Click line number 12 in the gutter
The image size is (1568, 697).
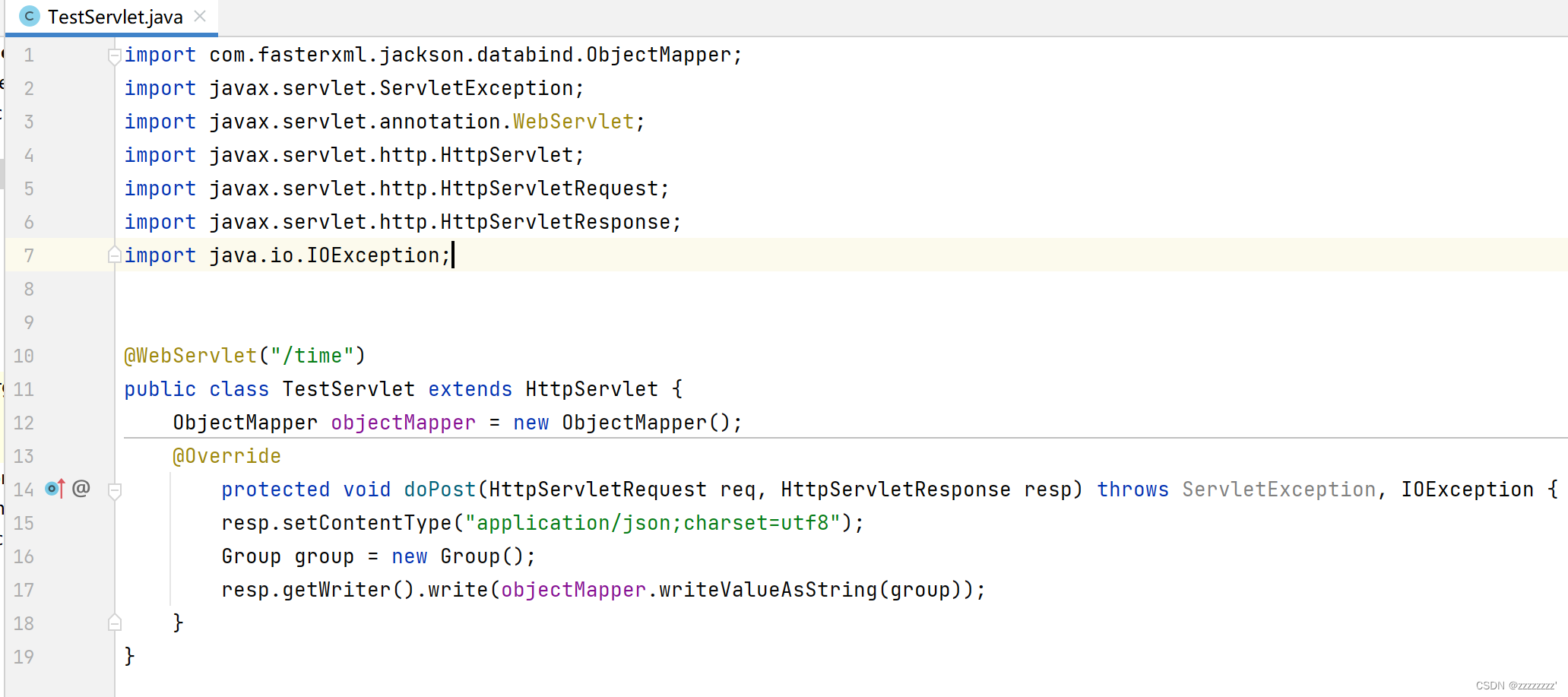click(24, 423)
